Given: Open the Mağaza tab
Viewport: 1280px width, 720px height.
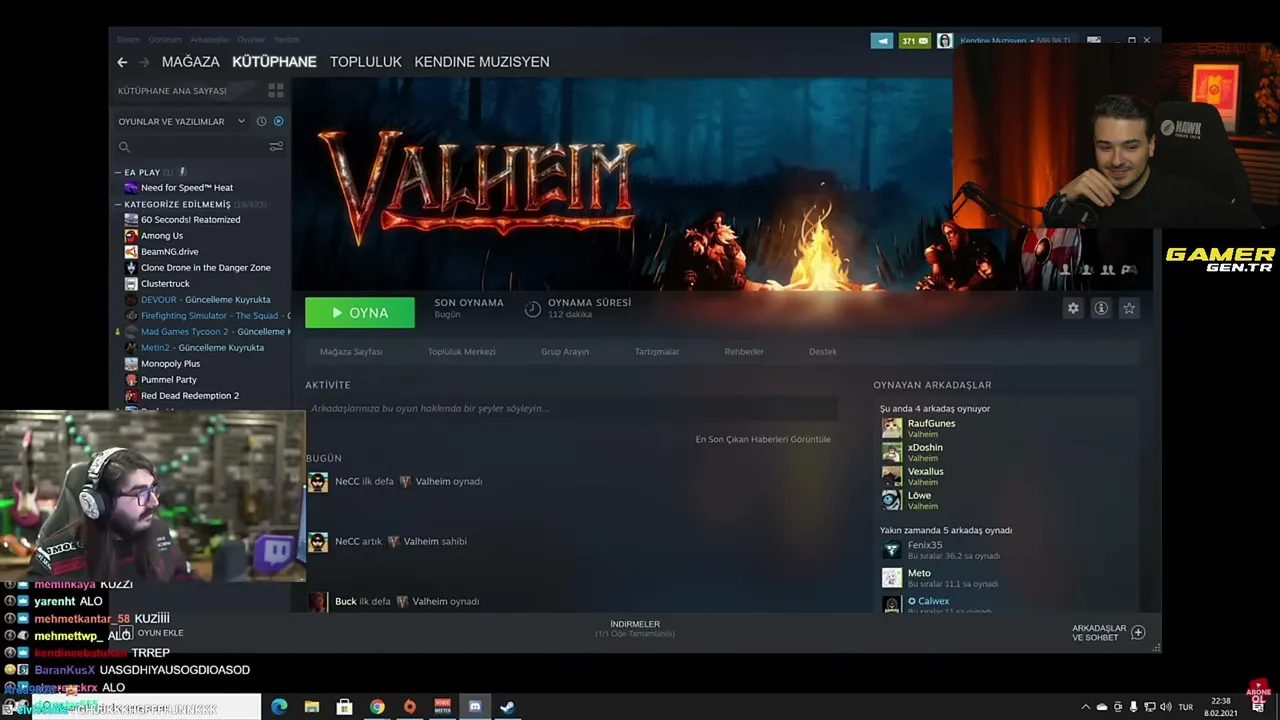Looking at the screenshot, I should (190, 62).
